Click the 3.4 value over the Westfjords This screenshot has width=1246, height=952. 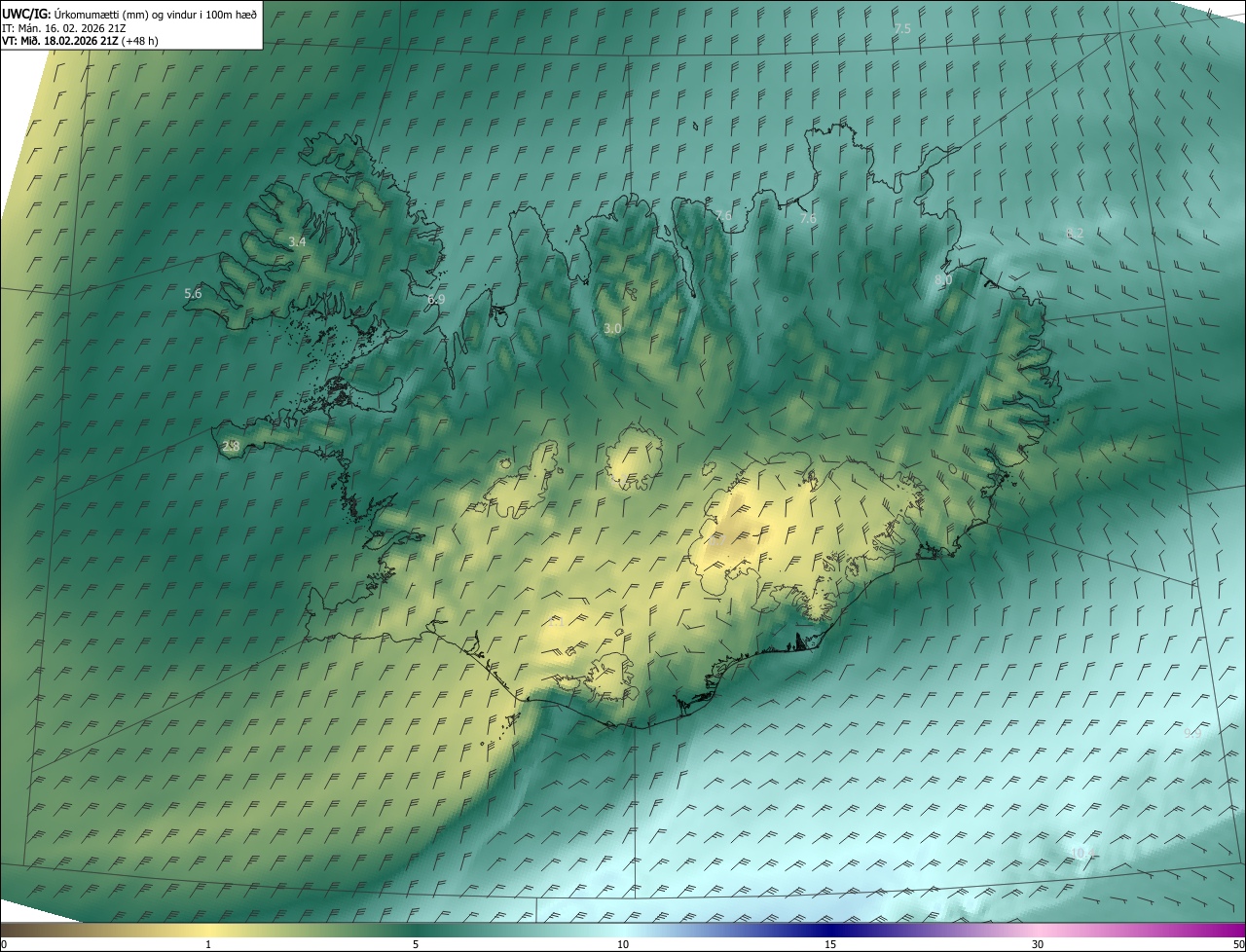click(297, 241)
